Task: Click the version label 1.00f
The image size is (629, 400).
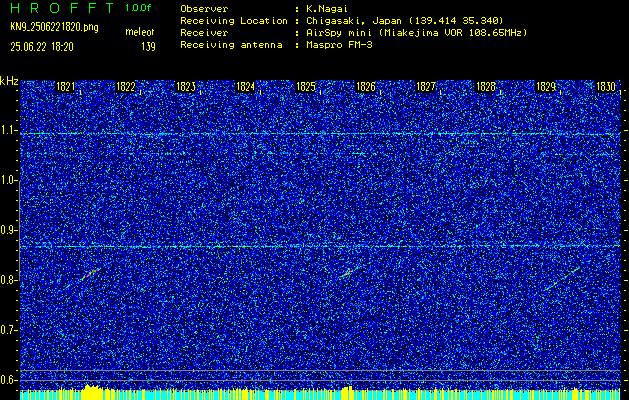Action: [138, 8]
